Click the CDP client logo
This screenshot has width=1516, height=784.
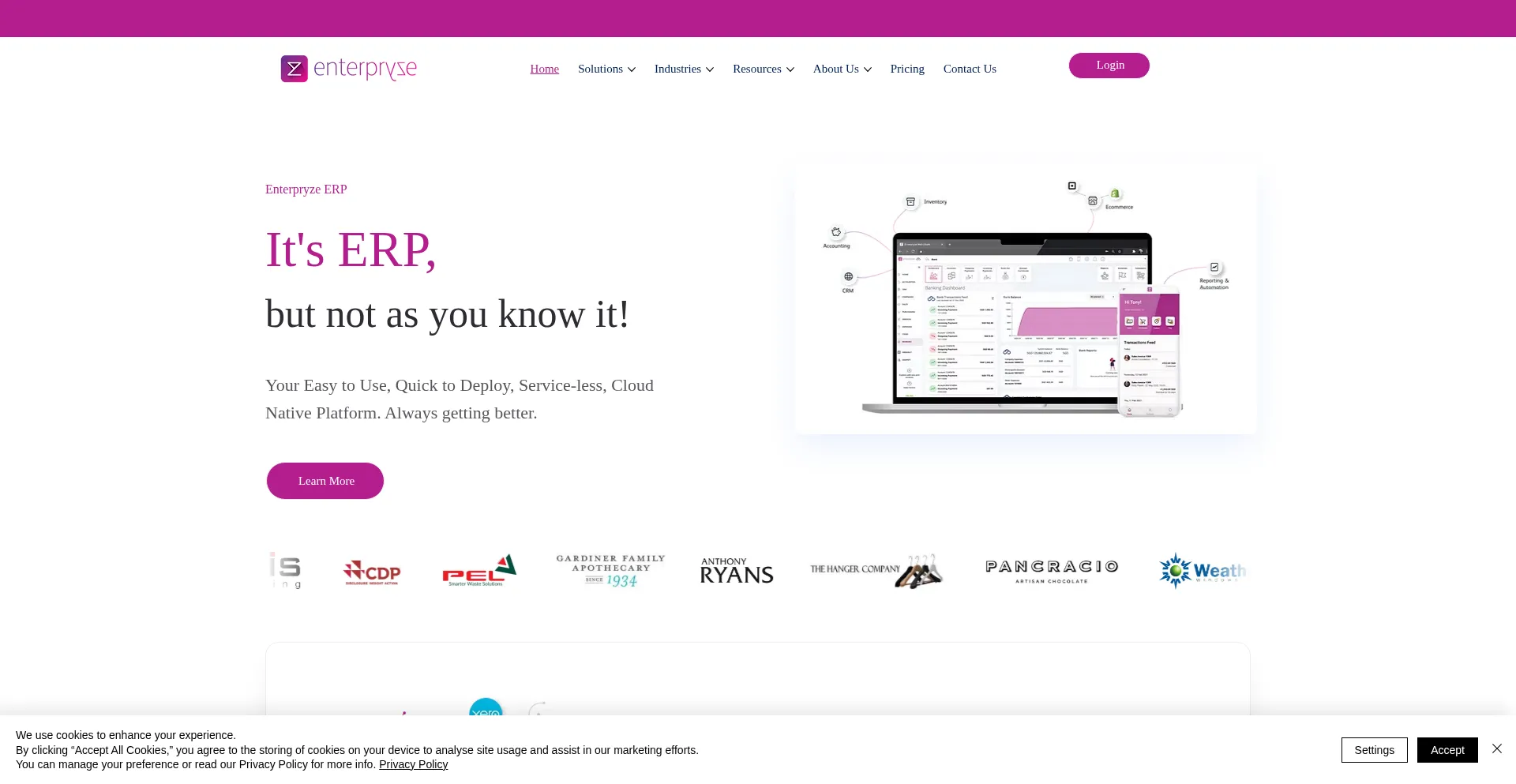(372, 572)
